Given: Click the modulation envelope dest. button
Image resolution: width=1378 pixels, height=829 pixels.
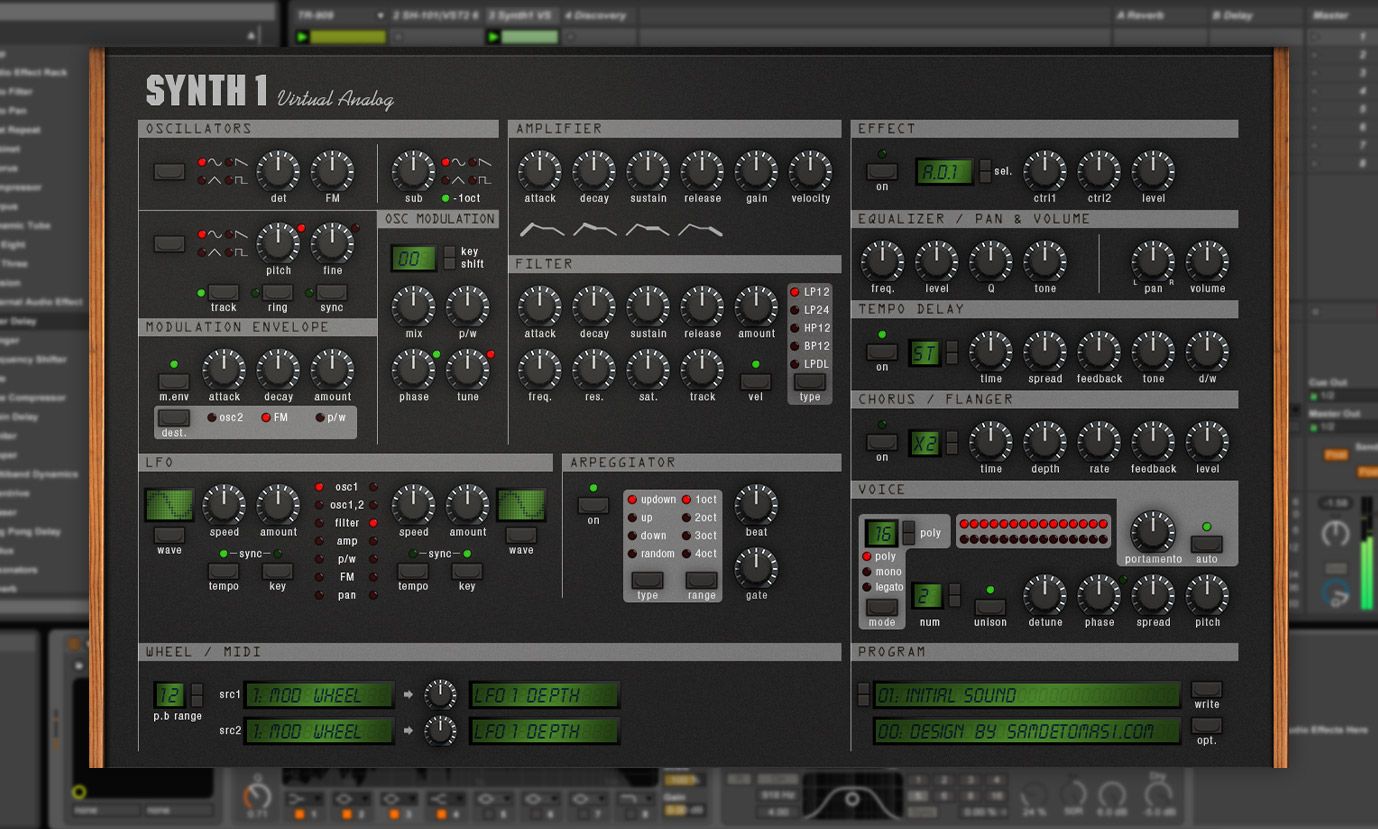Looking at the screenshot, I should coord(173,418).
